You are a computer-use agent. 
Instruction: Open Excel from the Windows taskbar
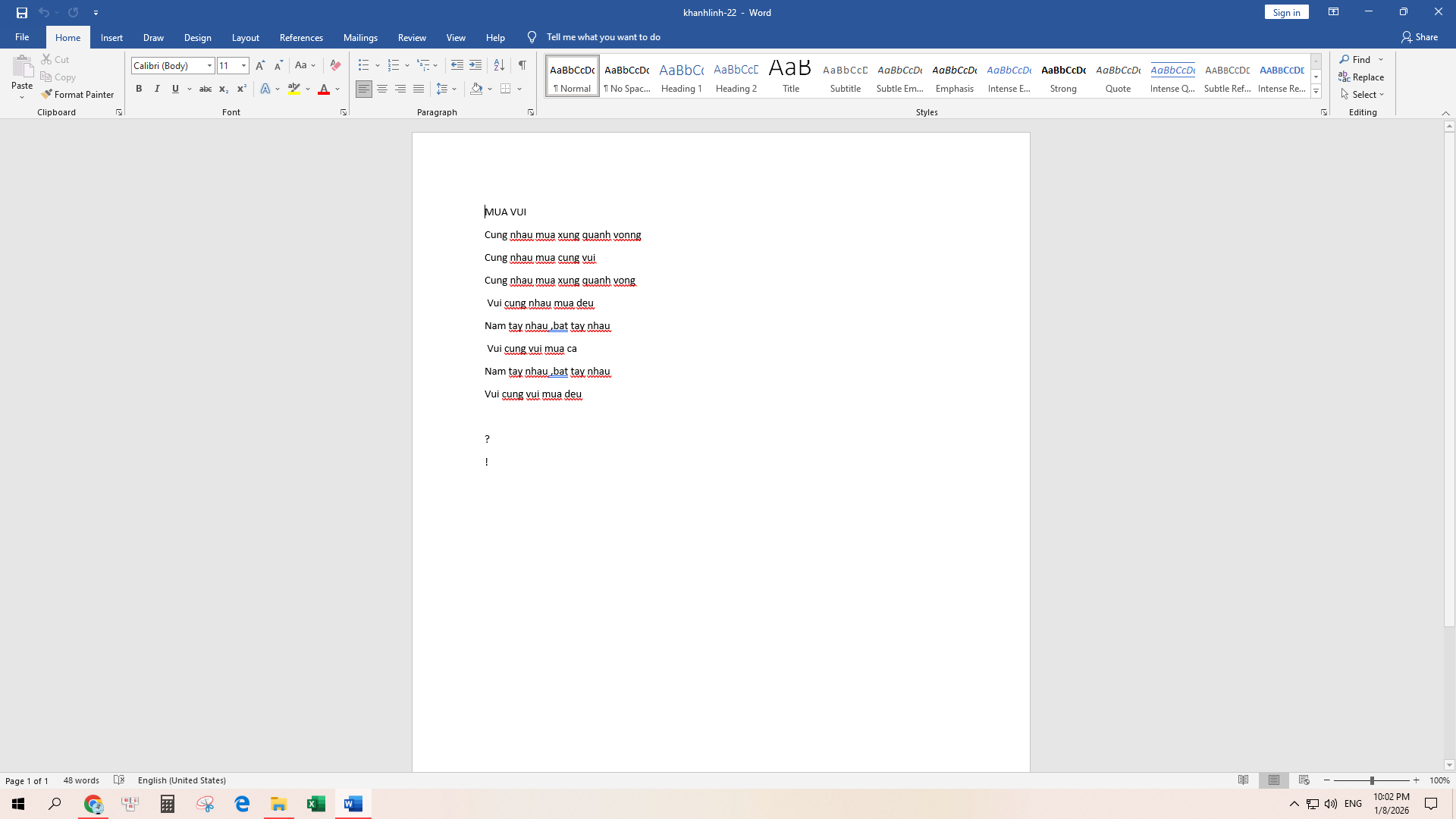[315, 804]
